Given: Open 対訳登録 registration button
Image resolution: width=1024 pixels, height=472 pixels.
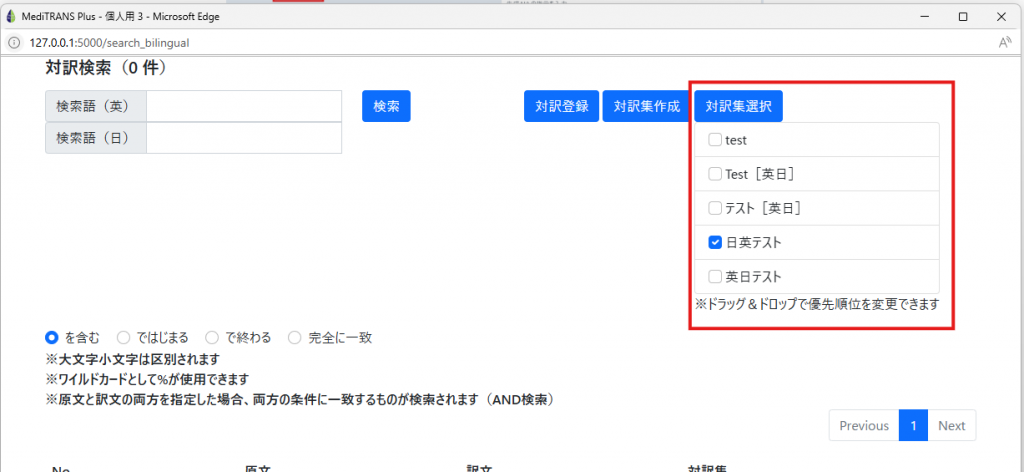Looking at the screenshot, I should point(561,106).
